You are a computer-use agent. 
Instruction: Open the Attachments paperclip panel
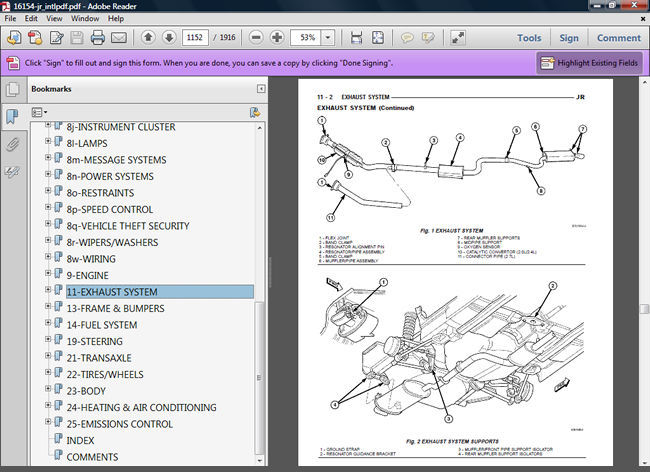pyautogui.click(x=13, y=144)
